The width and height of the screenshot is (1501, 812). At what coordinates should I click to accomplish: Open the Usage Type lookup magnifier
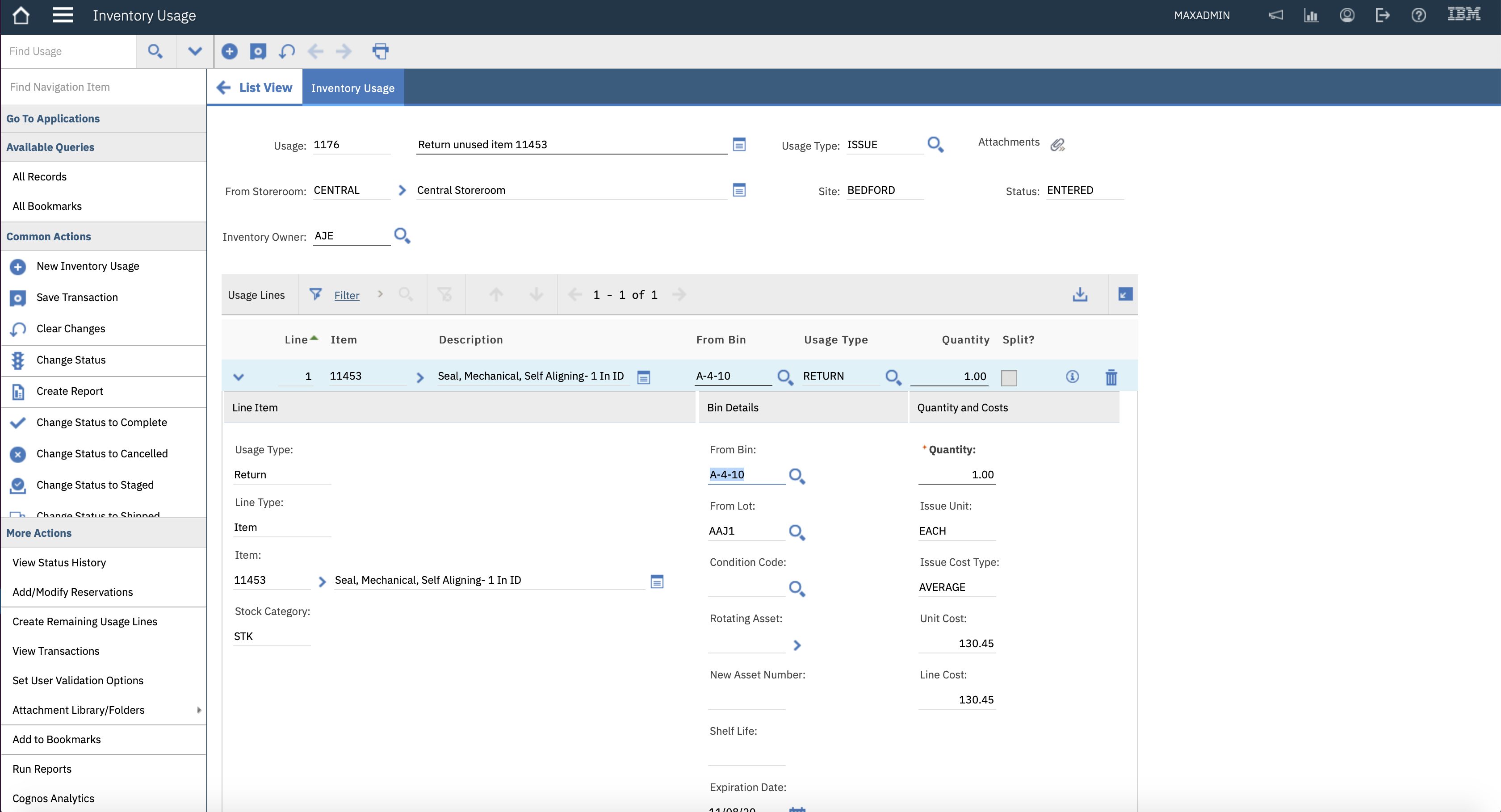coord(935,144)
